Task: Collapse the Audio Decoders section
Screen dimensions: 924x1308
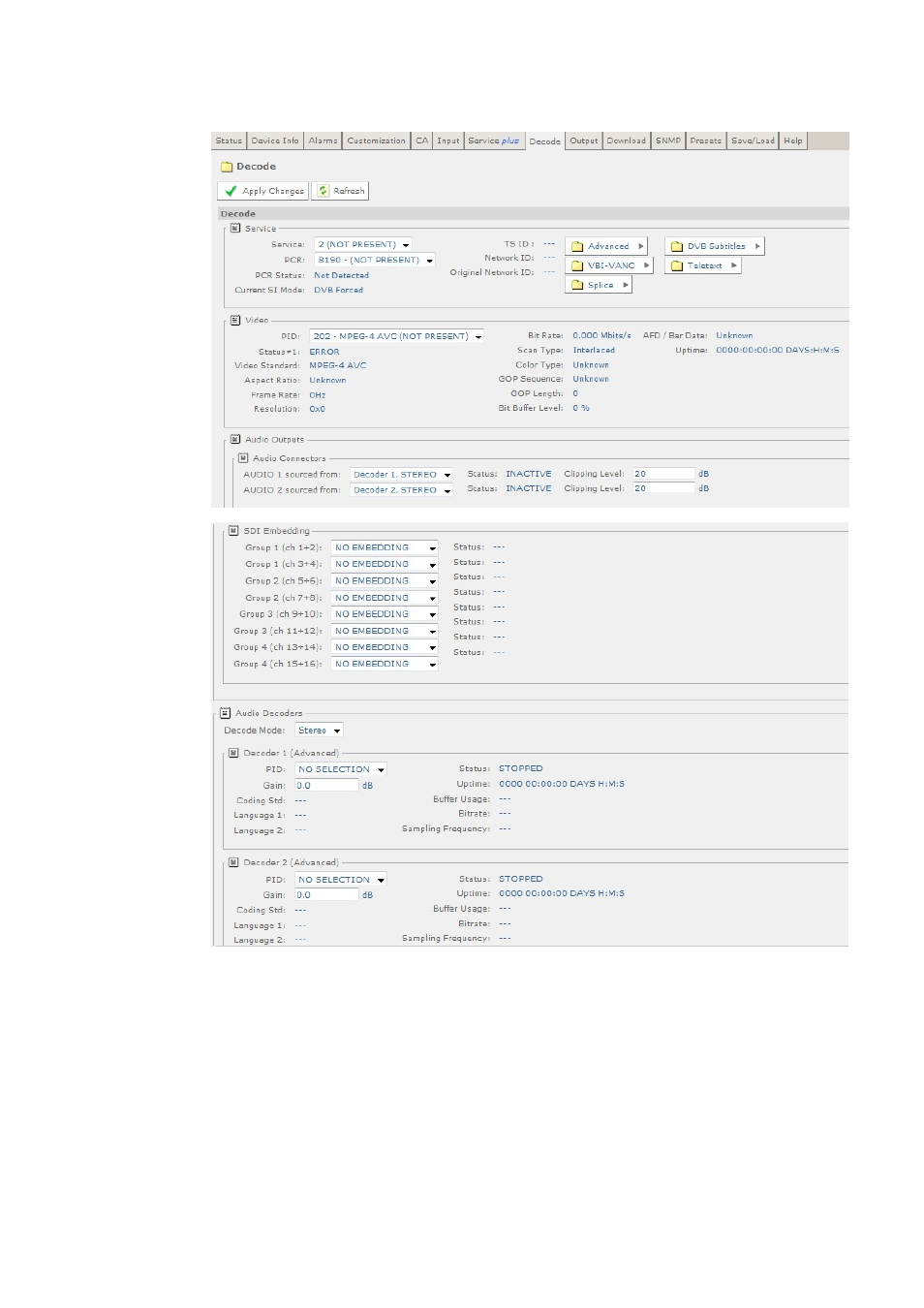Action: [226, 713]
